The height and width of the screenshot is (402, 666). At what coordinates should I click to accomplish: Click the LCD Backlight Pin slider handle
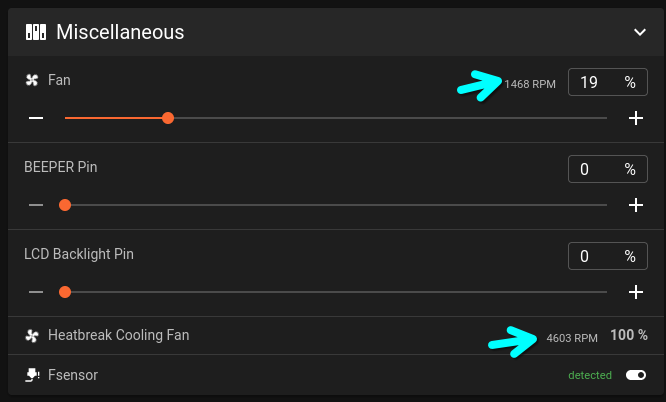click(65, 292)
